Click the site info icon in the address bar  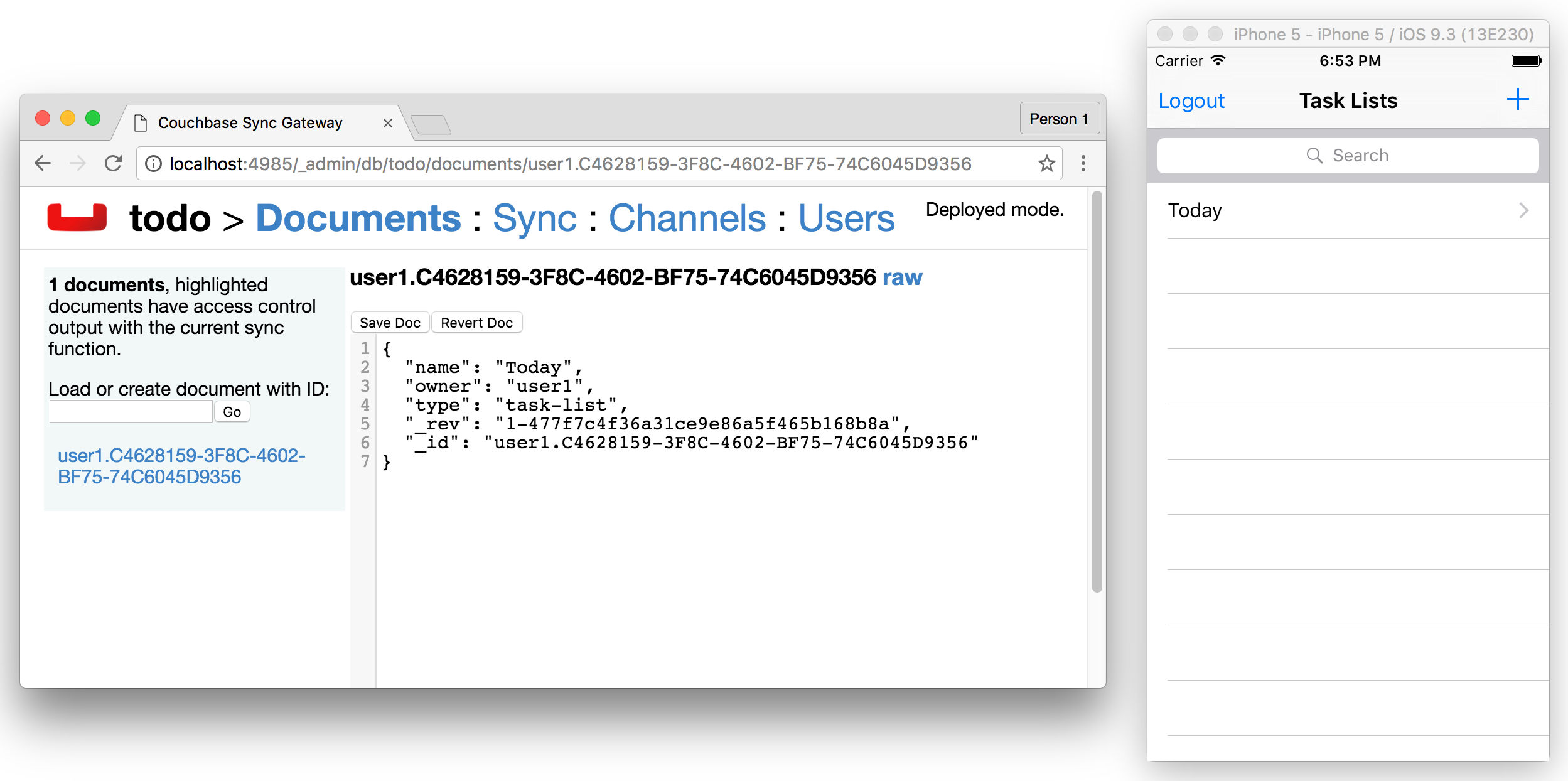click(x=153, y=164)
